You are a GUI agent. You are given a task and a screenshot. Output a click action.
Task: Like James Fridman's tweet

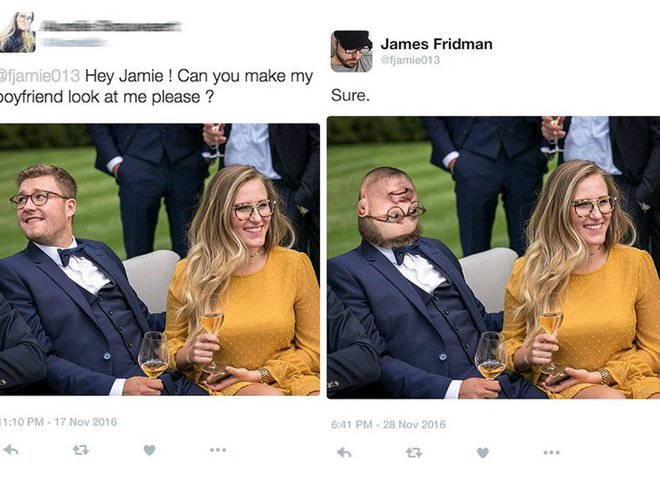click(x=483, y=453)
